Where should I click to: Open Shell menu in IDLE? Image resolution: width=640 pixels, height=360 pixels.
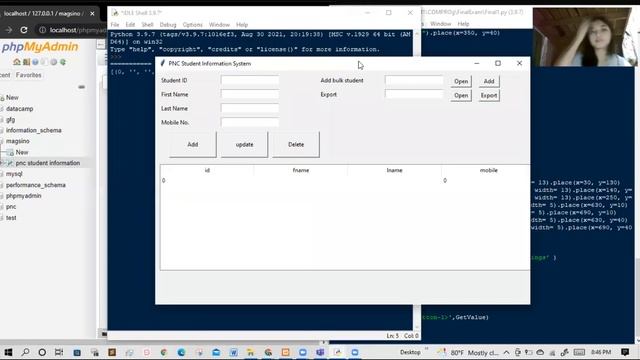[147, 25]
